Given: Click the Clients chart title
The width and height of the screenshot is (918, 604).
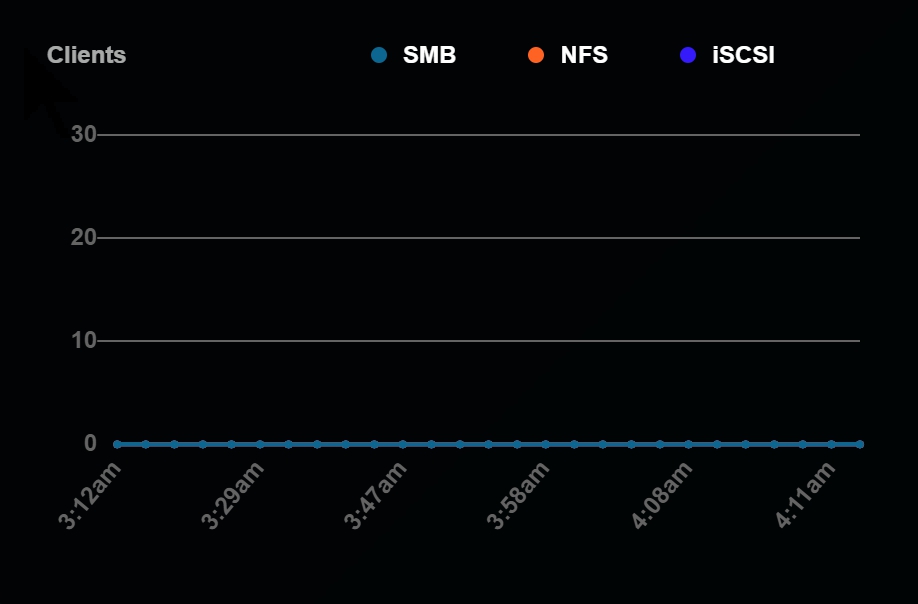Looking at the screenshot, I should pos(87,56).
